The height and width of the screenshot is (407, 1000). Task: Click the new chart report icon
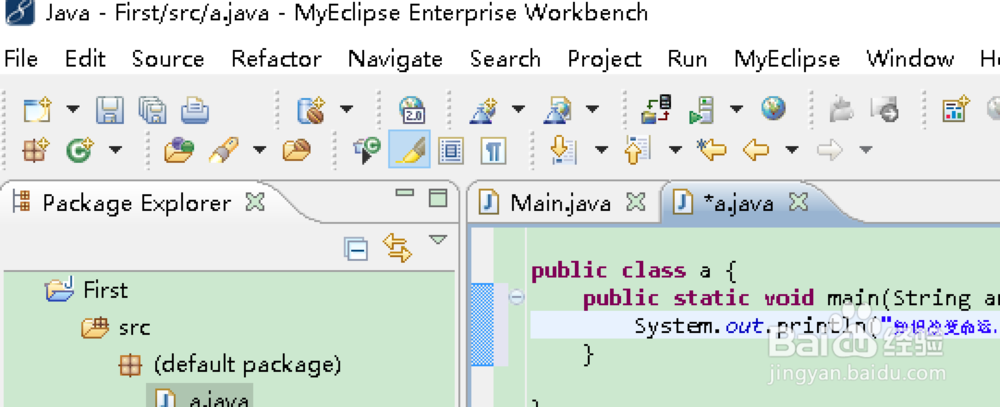(955, 110)
